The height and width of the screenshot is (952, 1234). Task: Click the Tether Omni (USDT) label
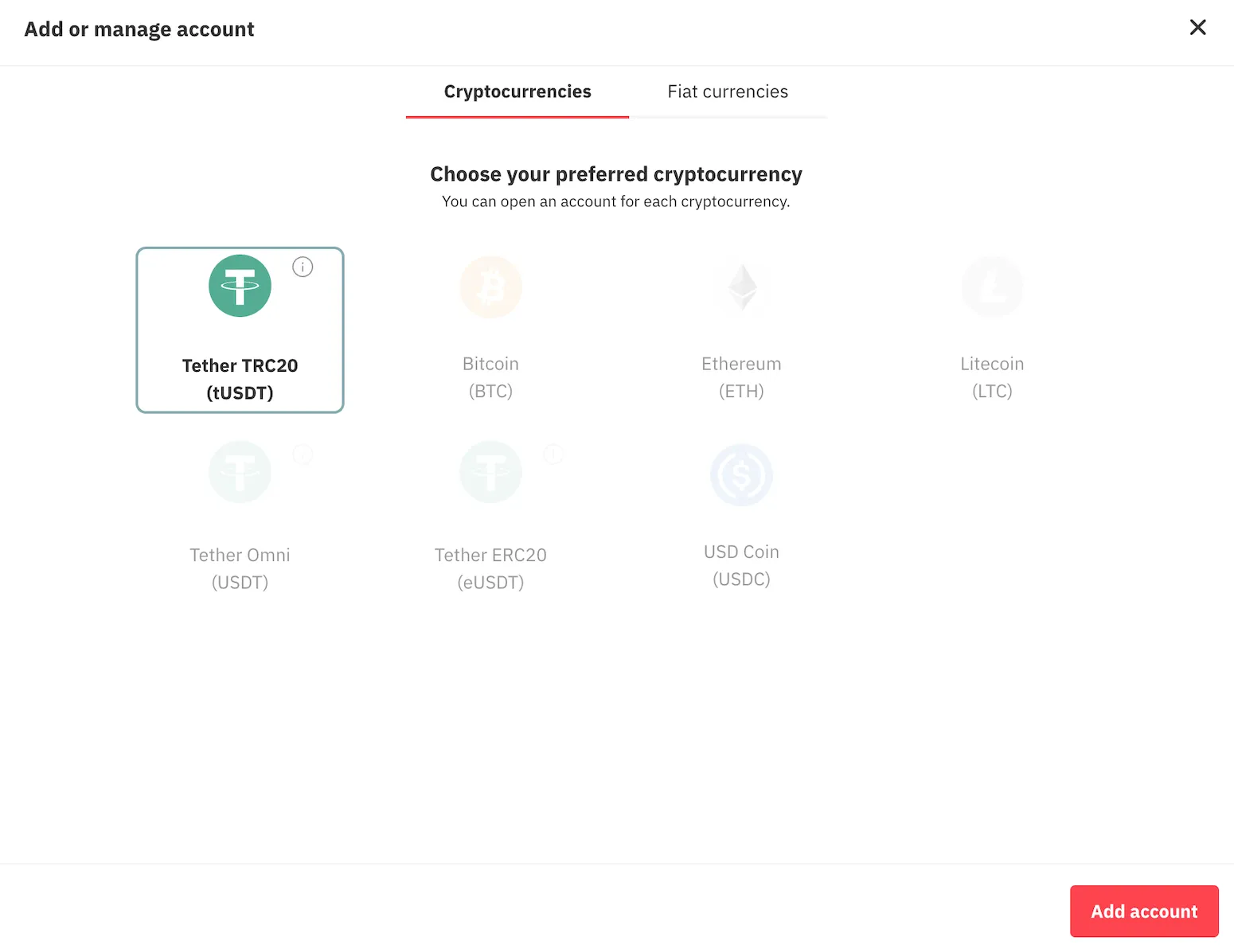click(240, 568)
